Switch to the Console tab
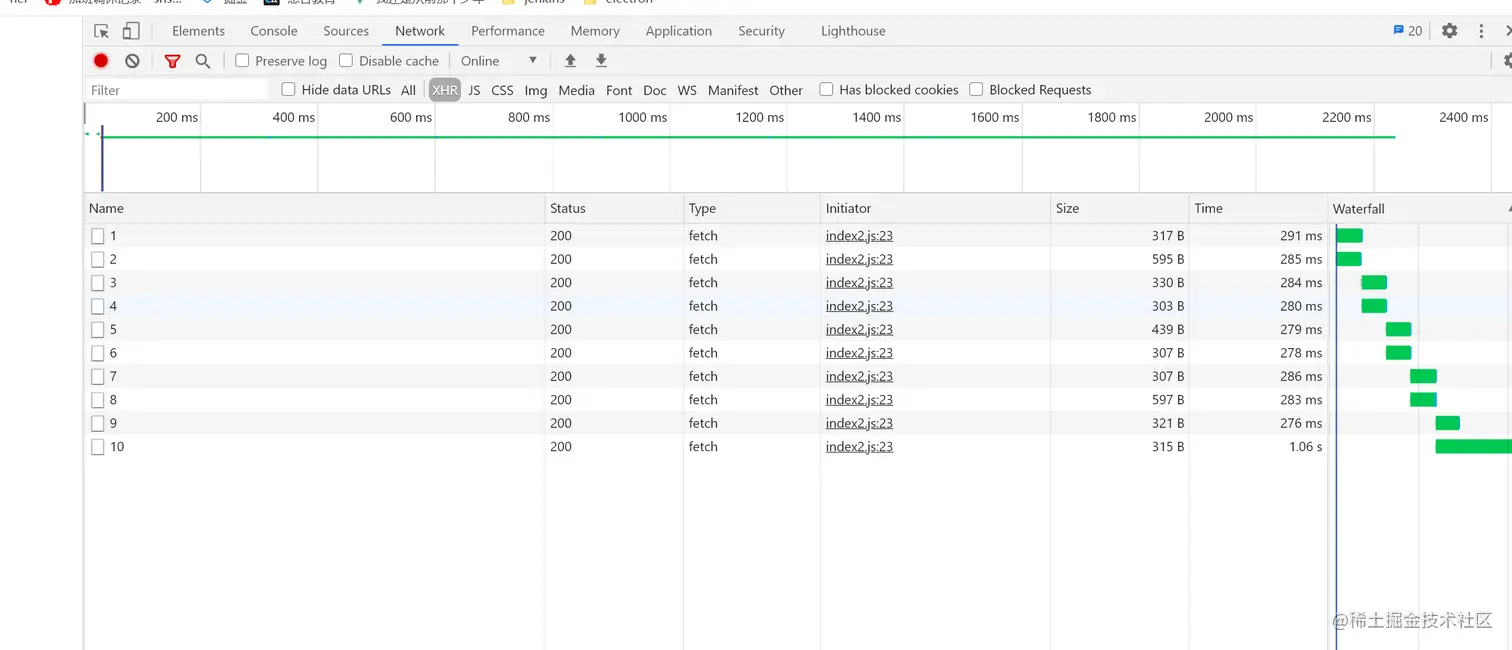1512x650 pixels. [x=274, y=31]
